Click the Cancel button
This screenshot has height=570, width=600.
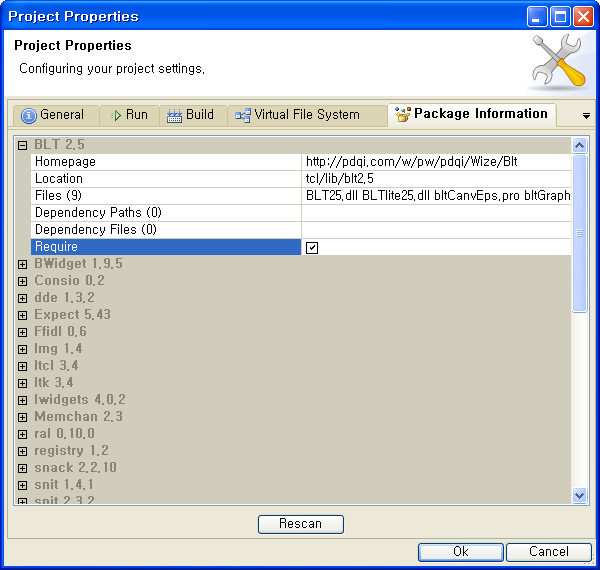(548, 552)
